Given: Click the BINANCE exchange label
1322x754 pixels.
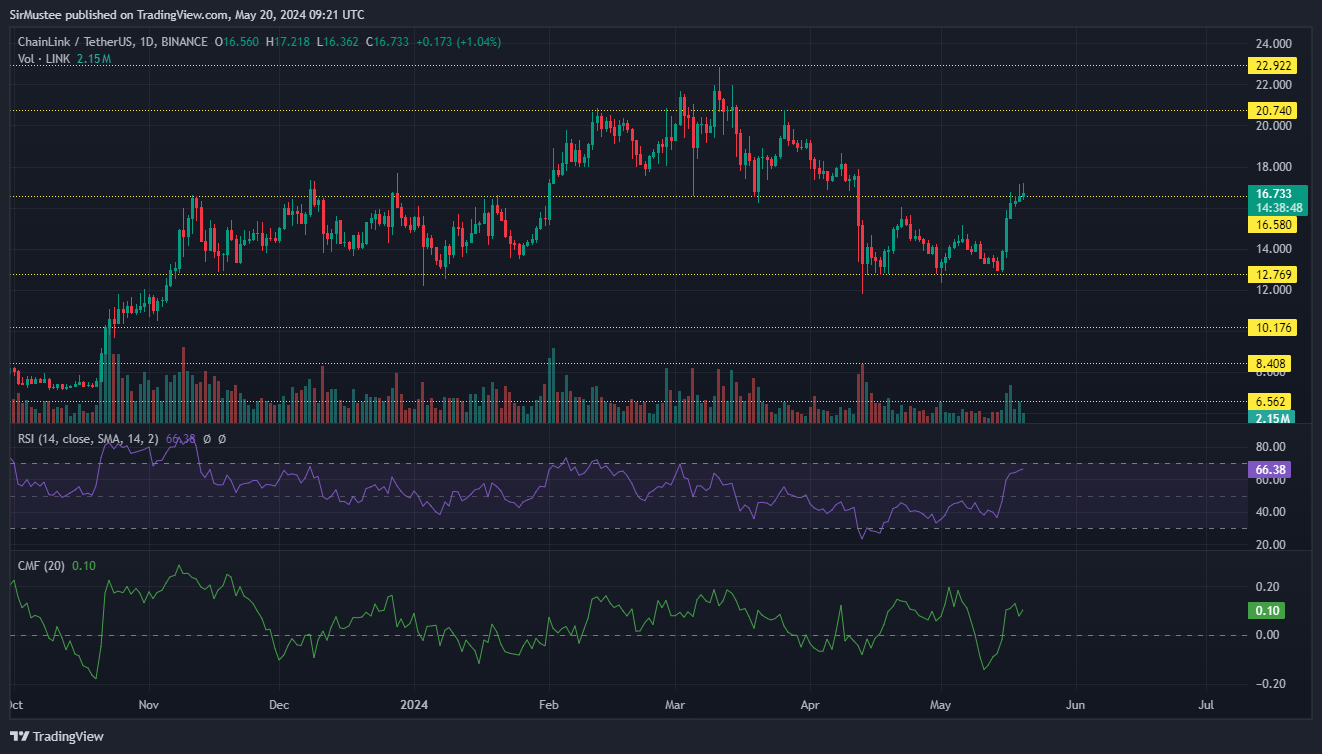Looking at the screenshot, I should [187, 42].
